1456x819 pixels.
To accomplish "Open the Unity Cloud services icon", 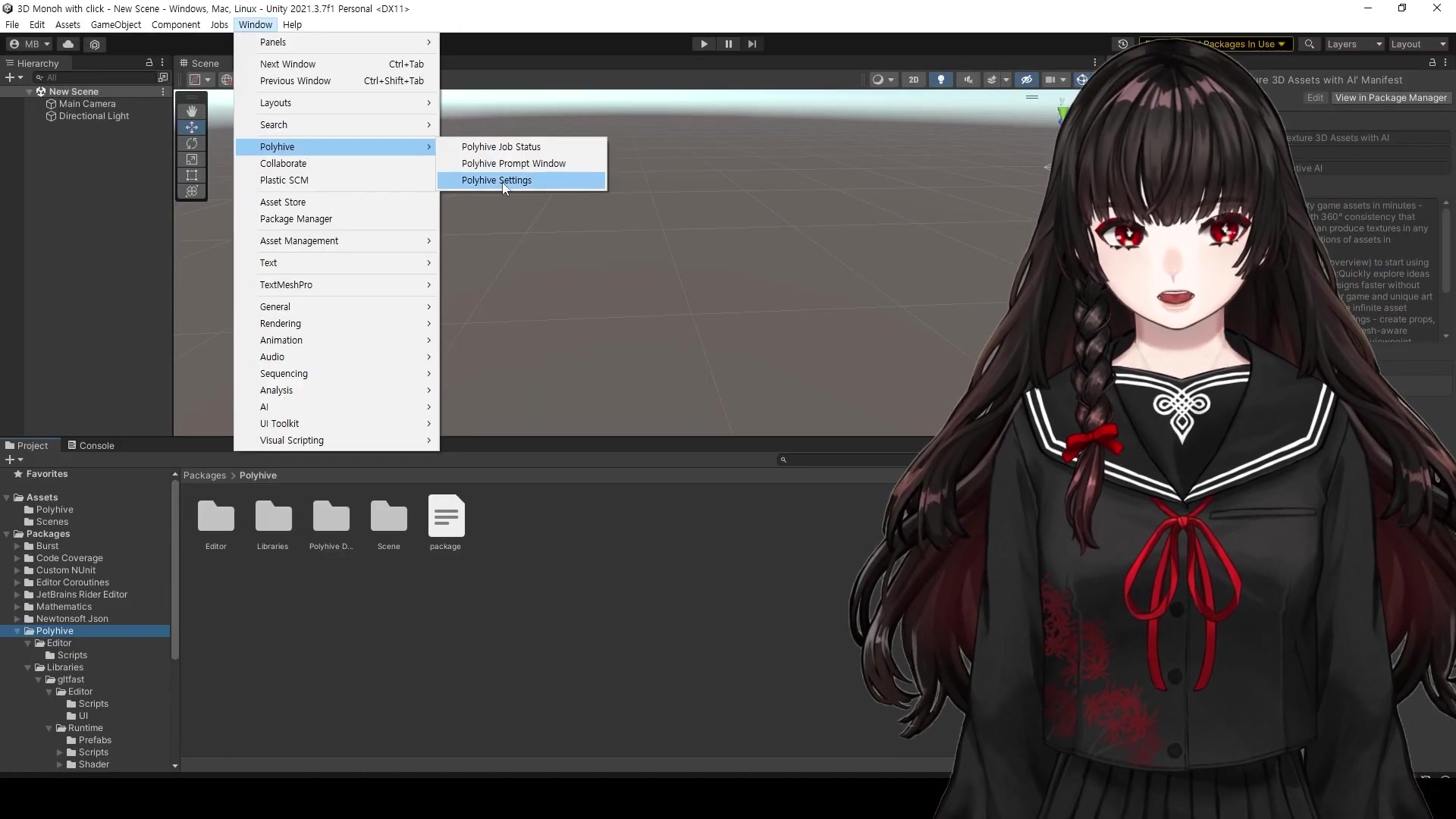I will [68, 44].
